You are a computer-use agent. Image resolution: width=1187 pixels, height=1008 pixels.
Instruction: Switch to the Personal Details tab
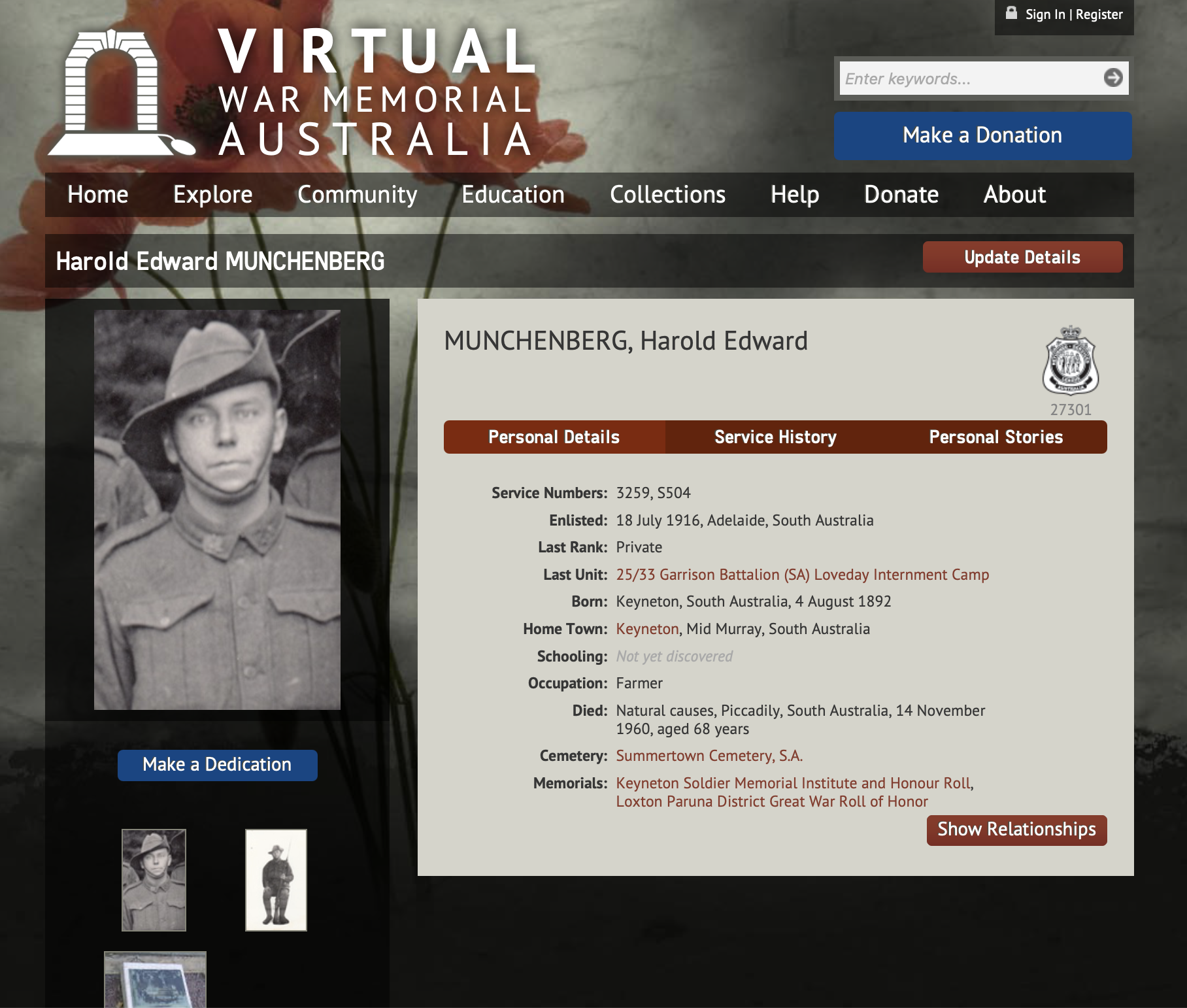554,437
